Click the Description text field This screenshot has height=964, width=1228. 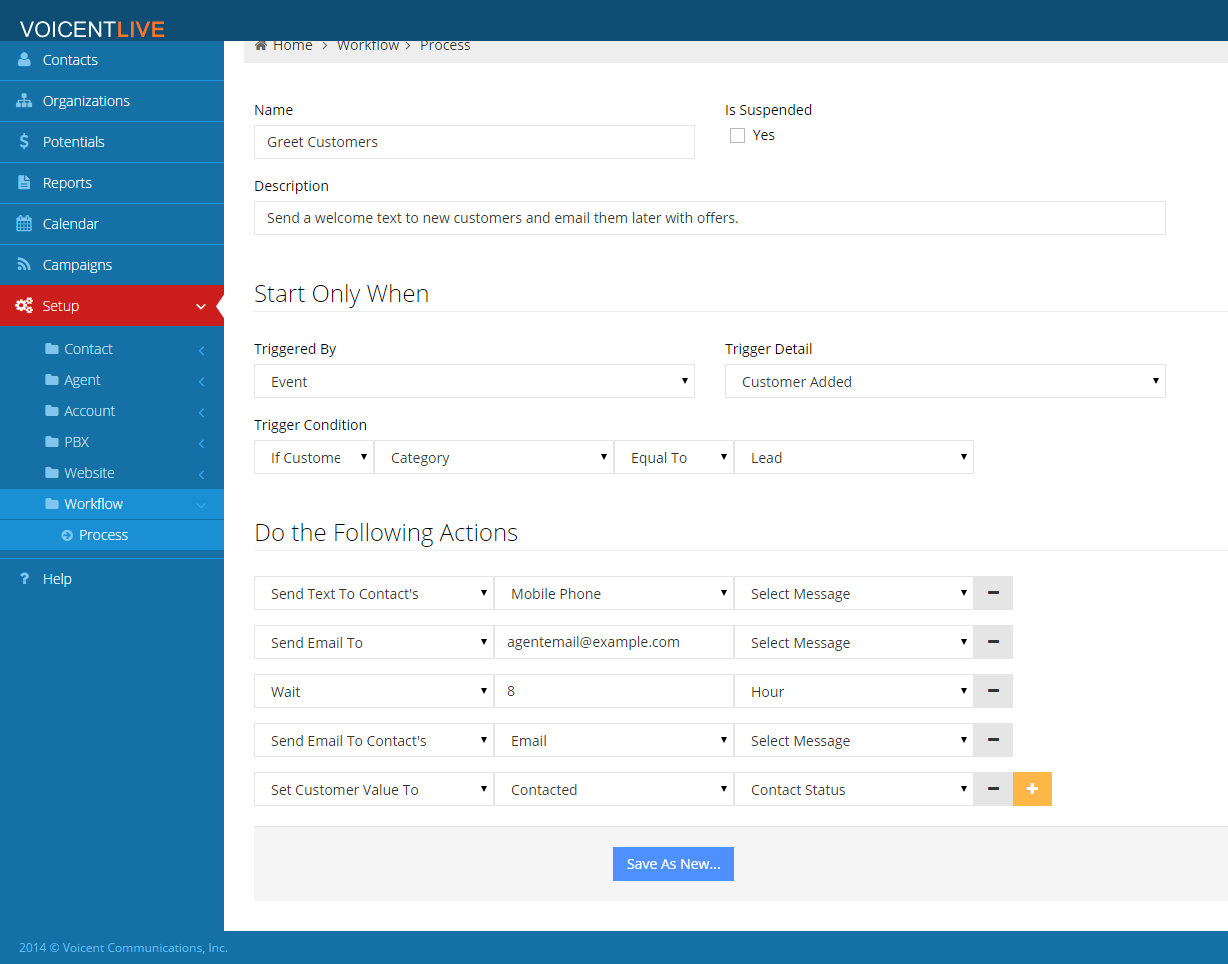710,218
